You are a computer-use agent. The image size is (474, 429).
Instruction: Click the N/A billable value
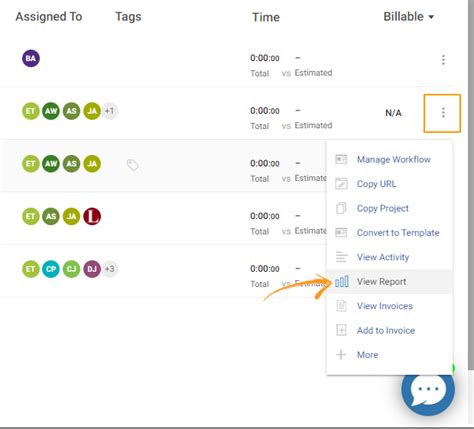pyautogui.click(x=393, y=113)
